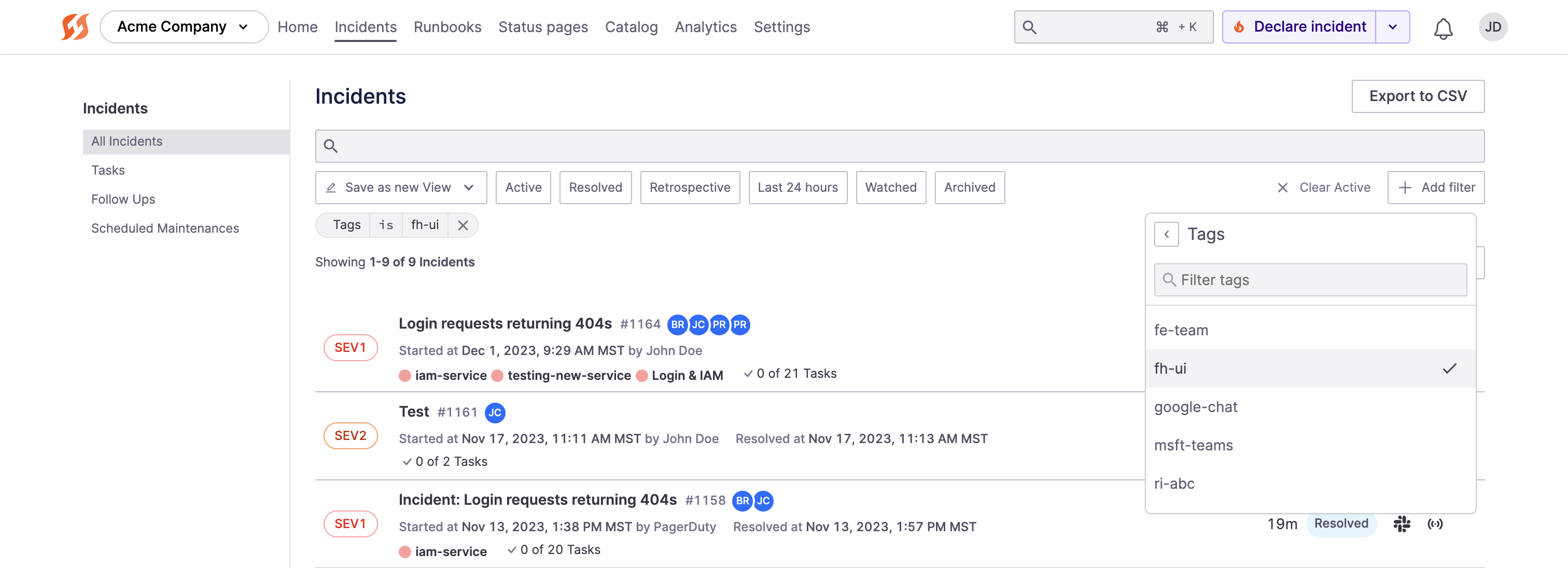This screenshot has width=1568, height=568.
Task: Click the pencil icon in Save as new View
Action: tap(330, 188)
